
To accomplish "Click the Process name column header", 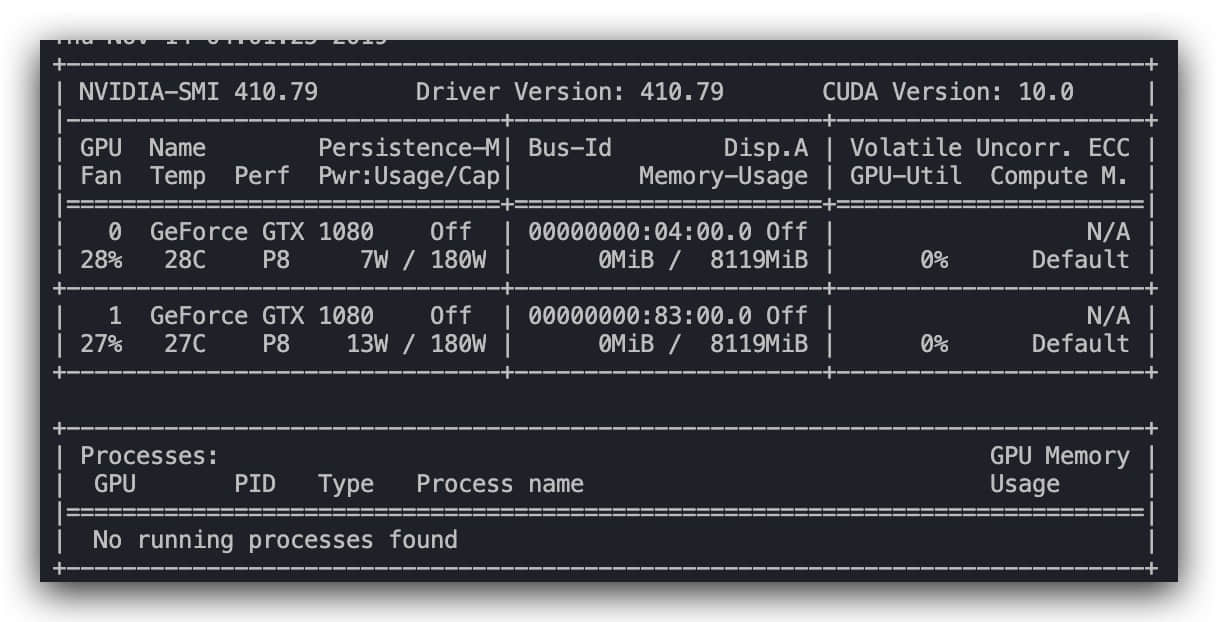I will point(500,484).
